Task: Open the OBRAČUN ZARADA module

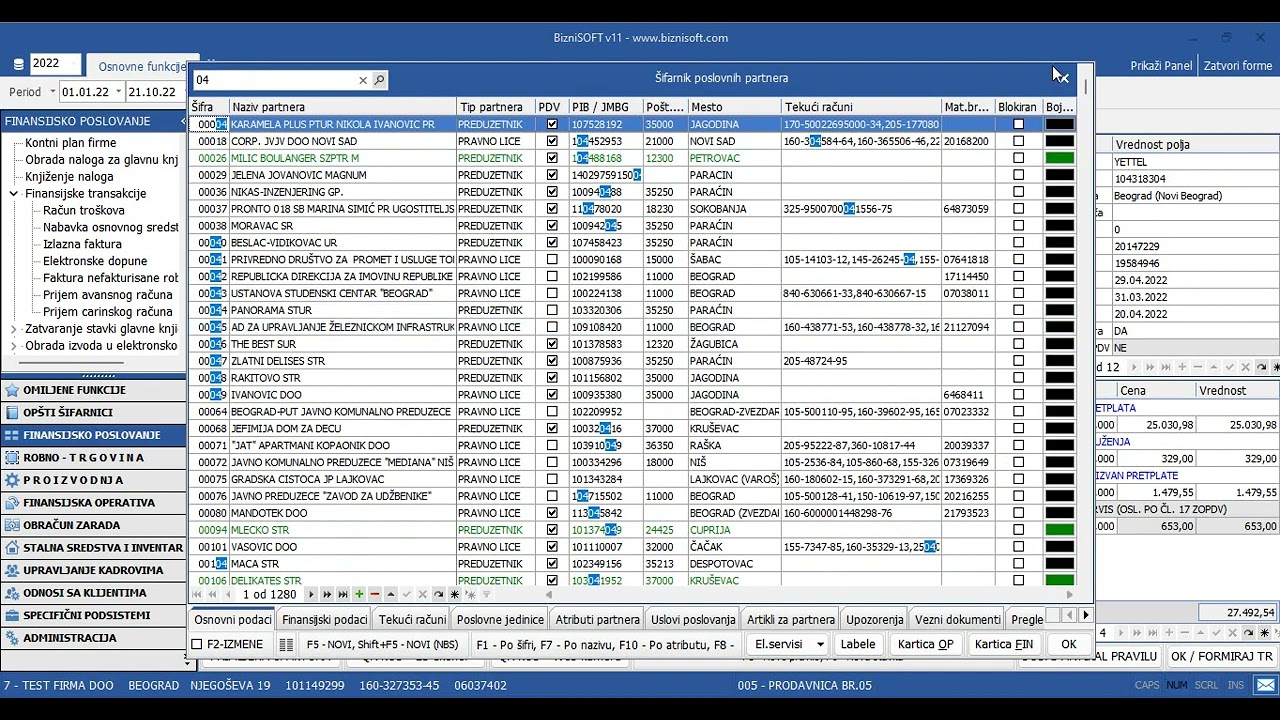Action: tap(93, 525)
